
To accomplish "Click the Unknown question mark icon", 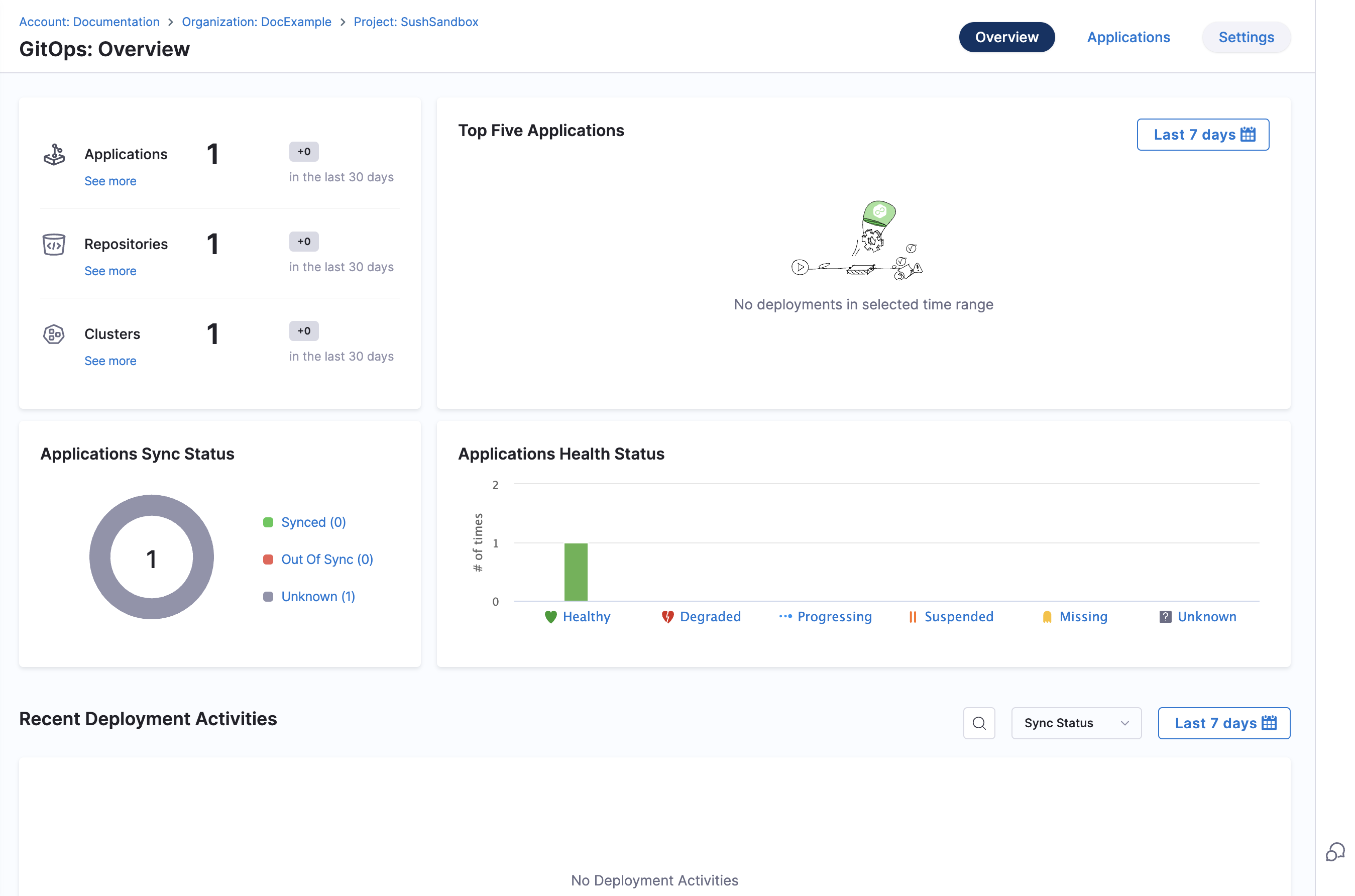I will 1165,617.
